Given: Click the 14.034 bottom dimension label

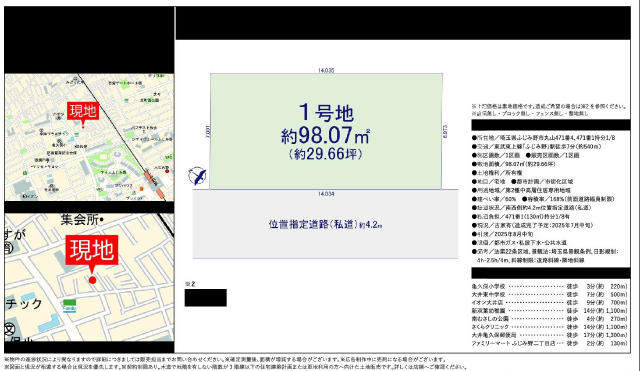Looking at the screenshot, I should click(326, 194).
